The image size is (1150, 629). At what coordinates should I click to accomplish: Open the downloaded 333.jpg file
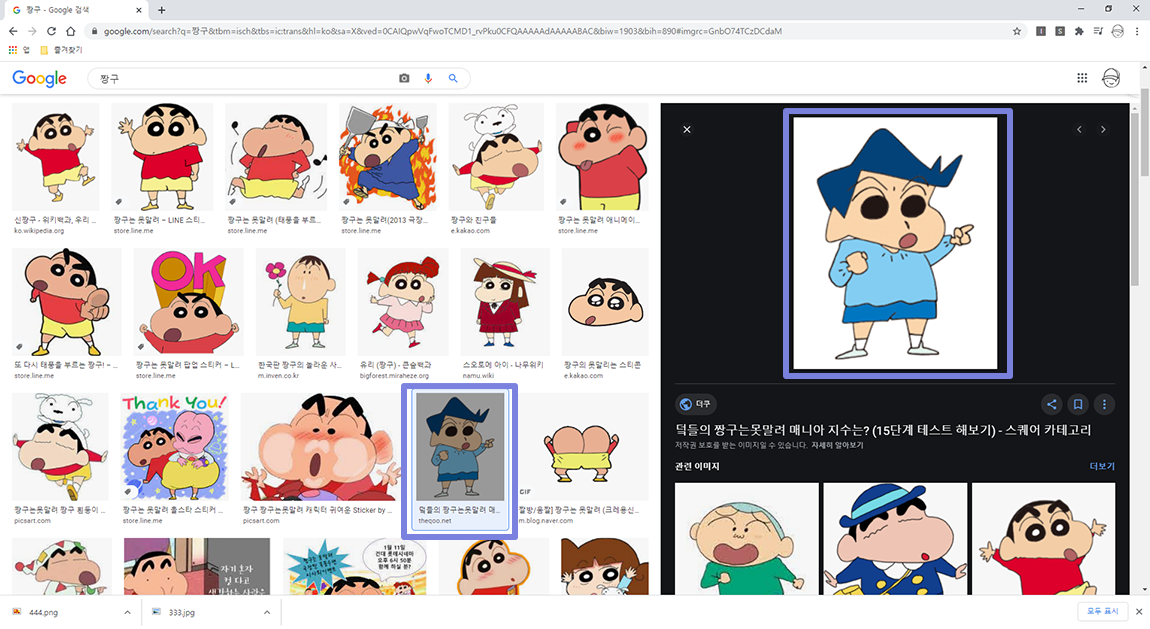click(183, 612)
